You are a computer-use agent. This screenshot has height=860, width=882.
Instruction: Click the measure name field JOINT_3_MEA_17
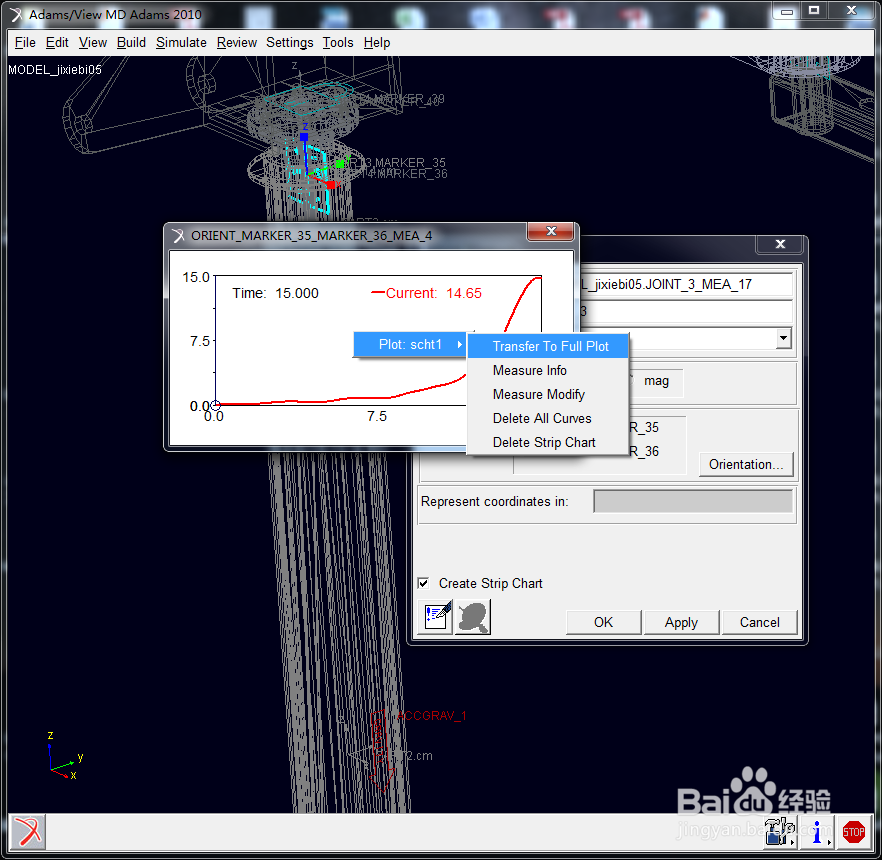pyautogui.click(x=686, y=284)
